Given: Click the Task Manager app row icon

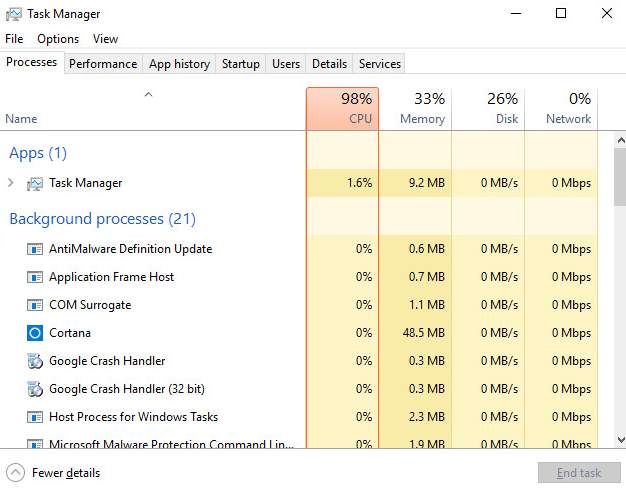Looking at the screenshot, I should pos(35,184).
